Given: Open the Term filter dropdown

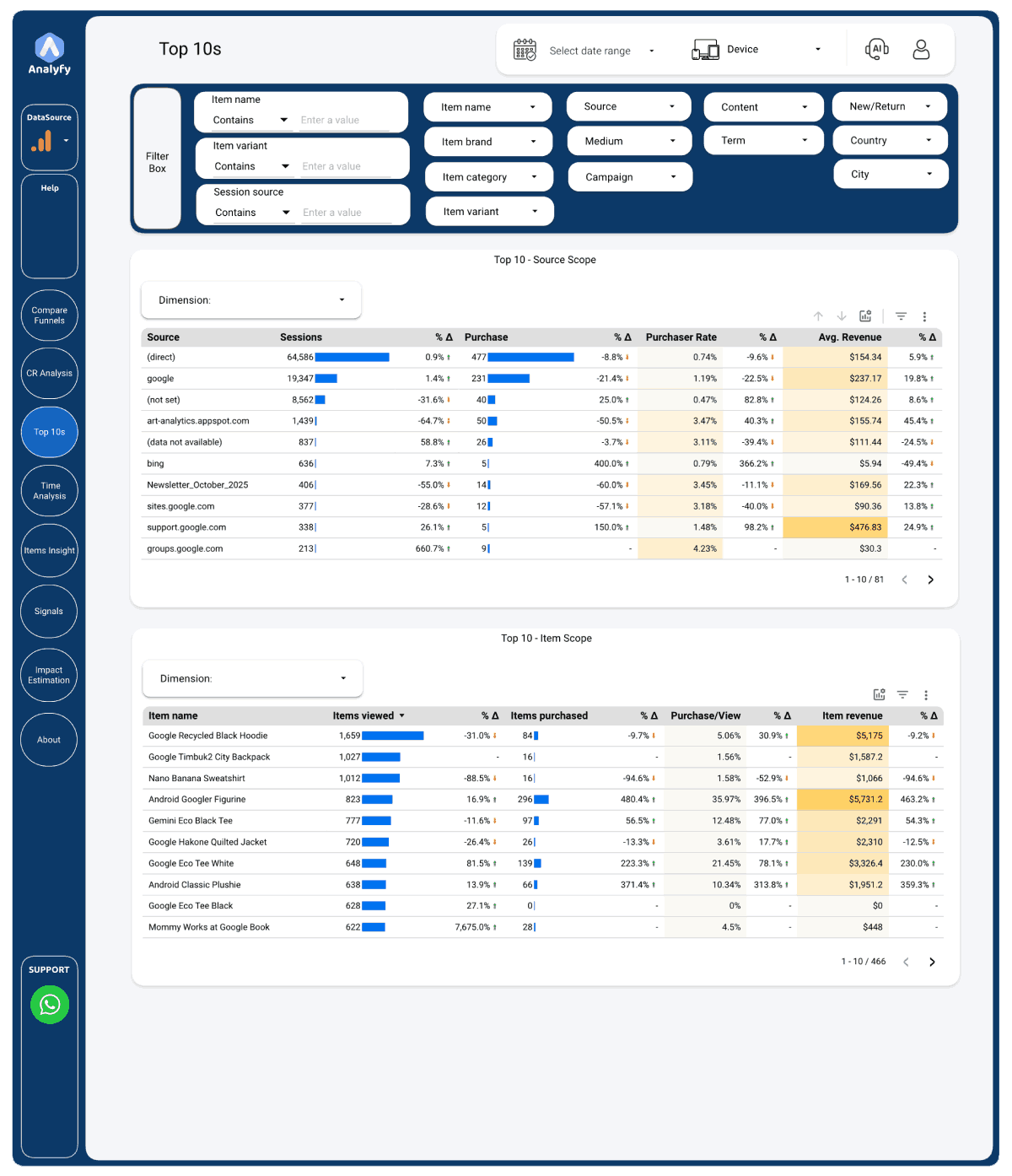Looking at the screenshot, I should tap(763, 140).
